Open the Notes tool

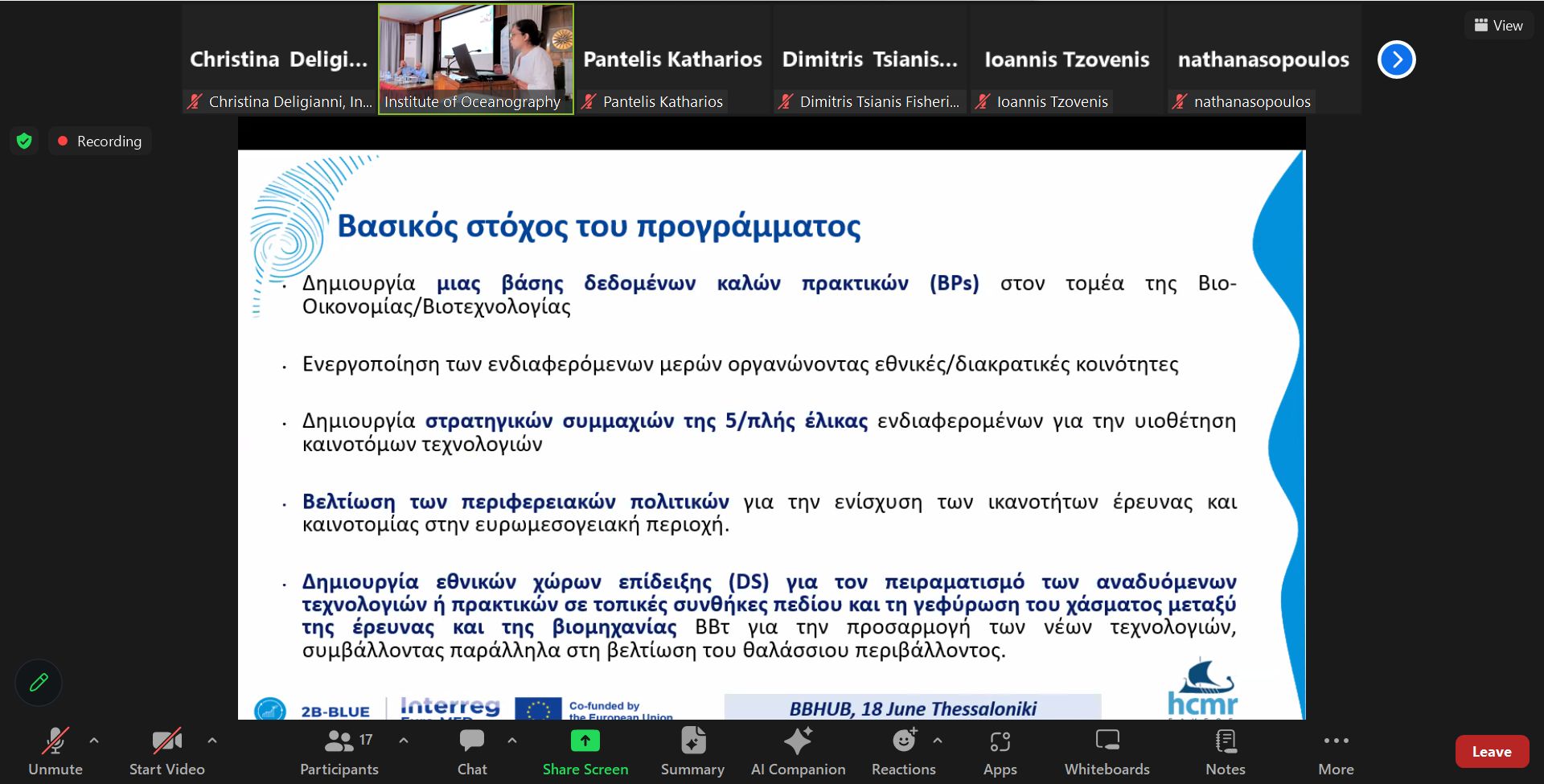[1225, 751]
